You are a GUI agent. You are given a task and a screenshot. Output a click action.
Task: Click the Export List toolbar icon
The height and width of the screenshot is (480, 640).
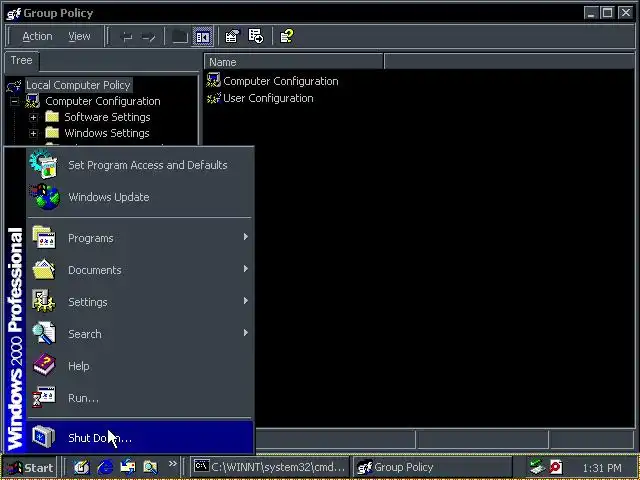tap(256, 37)
